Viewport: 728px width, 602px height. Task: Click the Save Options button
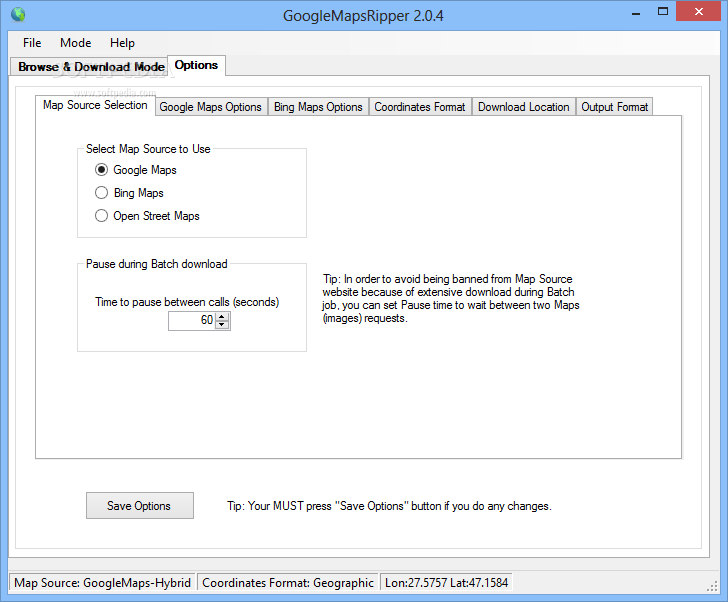point(140,505)
